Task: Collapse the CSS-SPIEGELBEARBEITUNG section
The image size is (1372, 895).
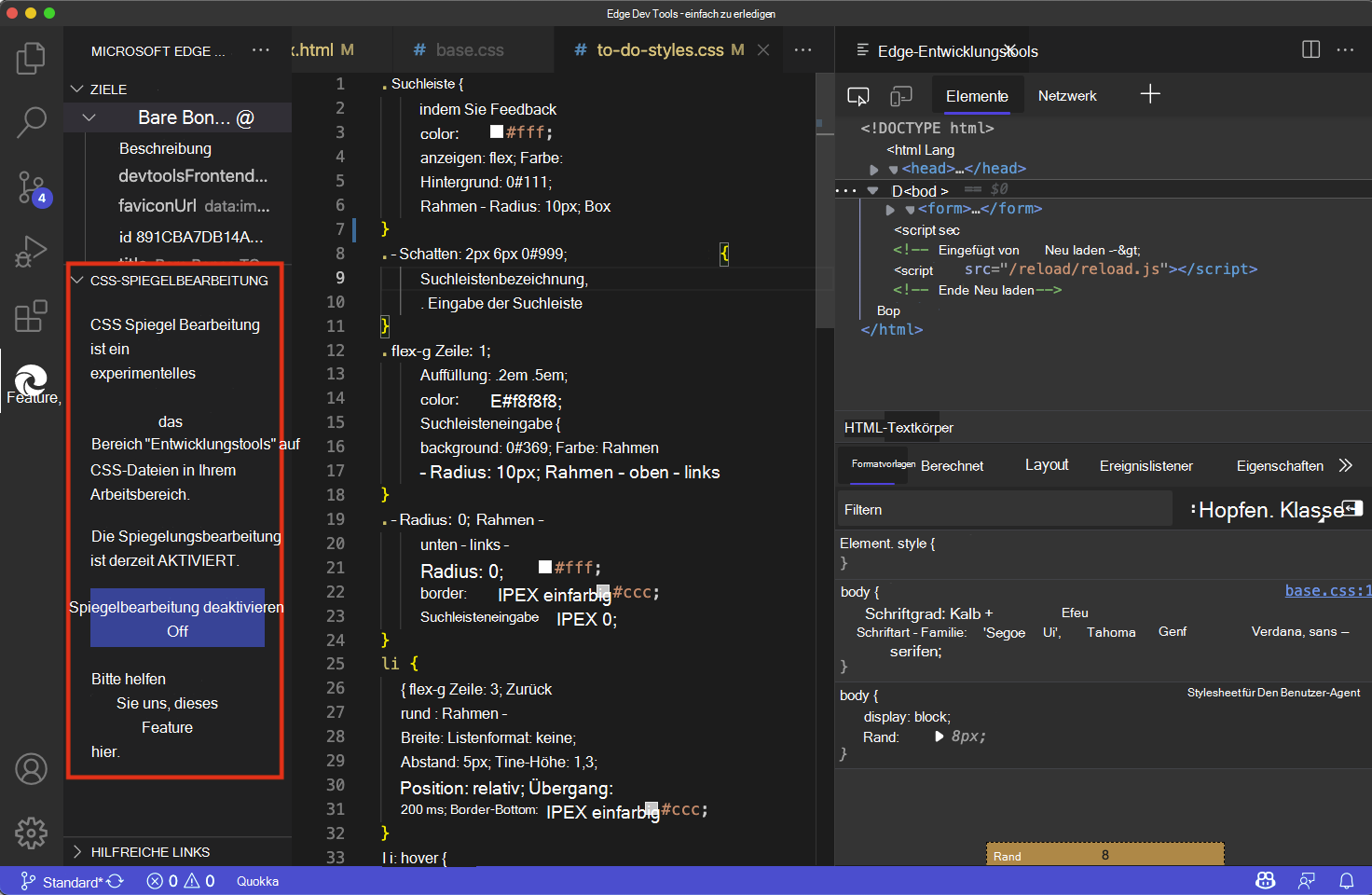Action: point(77,280)
